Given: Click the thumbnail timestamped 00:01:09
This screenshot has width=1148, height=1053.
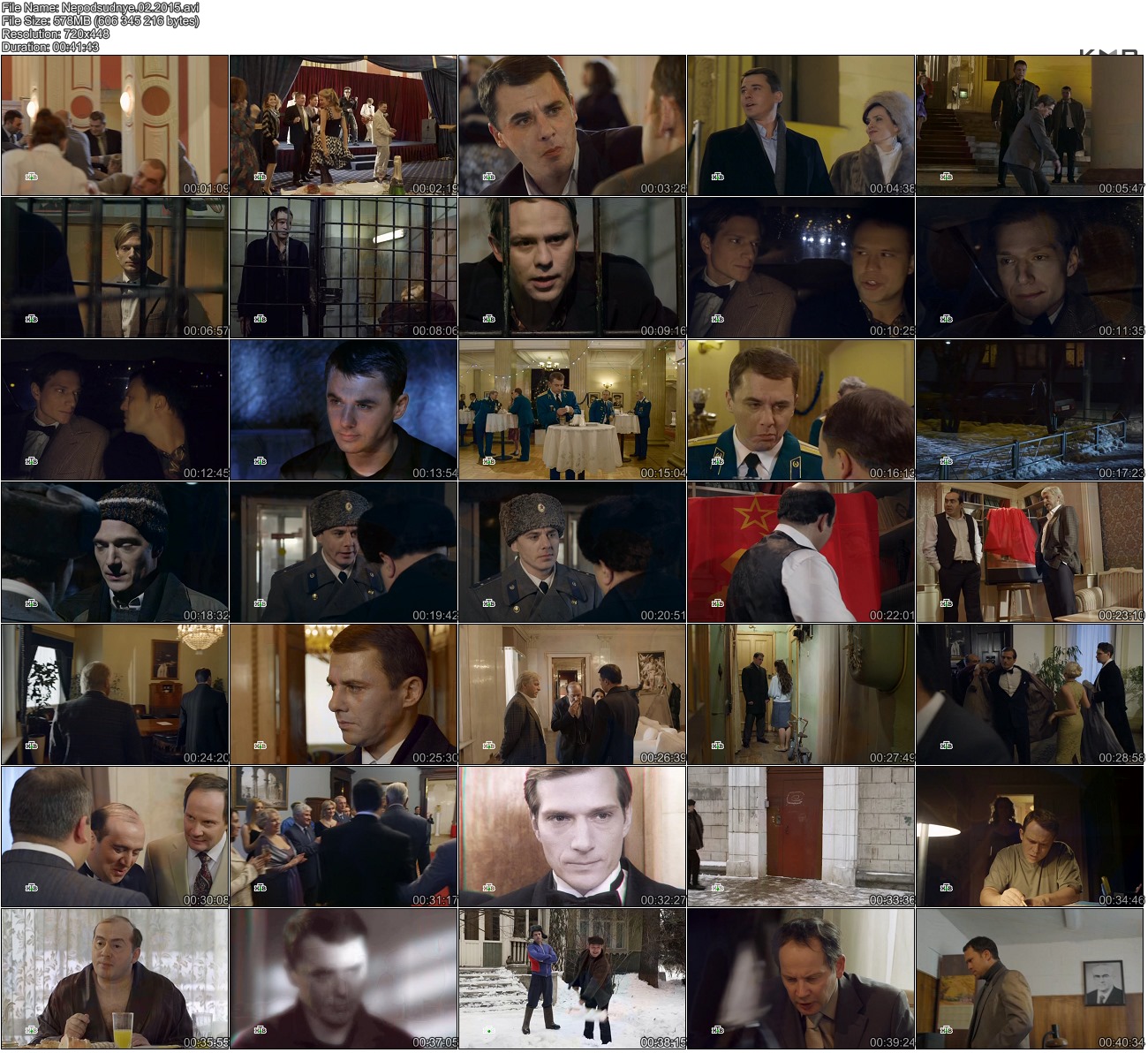Looking at the screenshot, I should click(115, 125).
